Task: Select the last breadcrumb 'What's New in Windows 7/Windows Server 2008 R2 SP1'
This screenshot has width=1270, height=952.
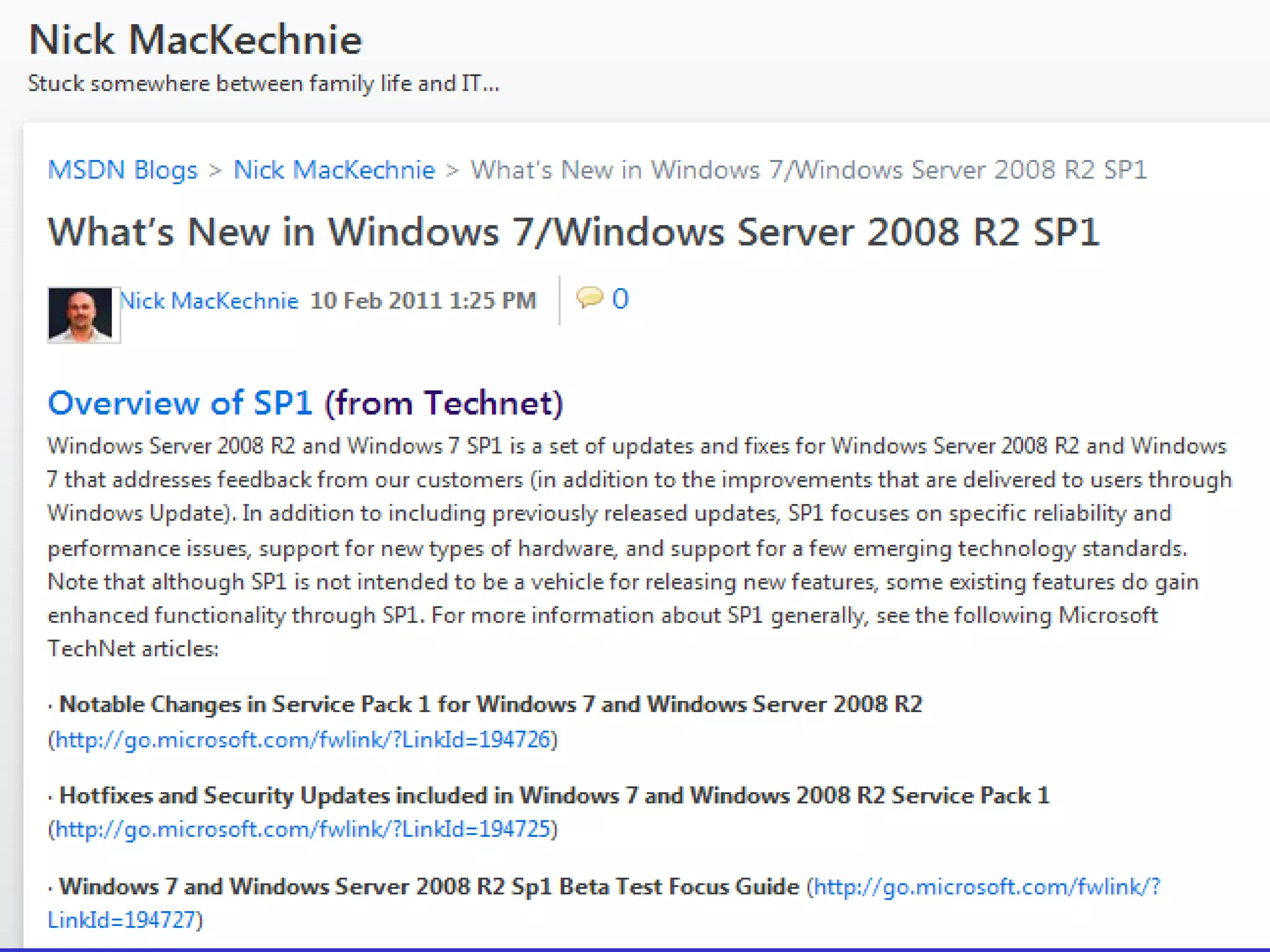Action: point(809,170)
